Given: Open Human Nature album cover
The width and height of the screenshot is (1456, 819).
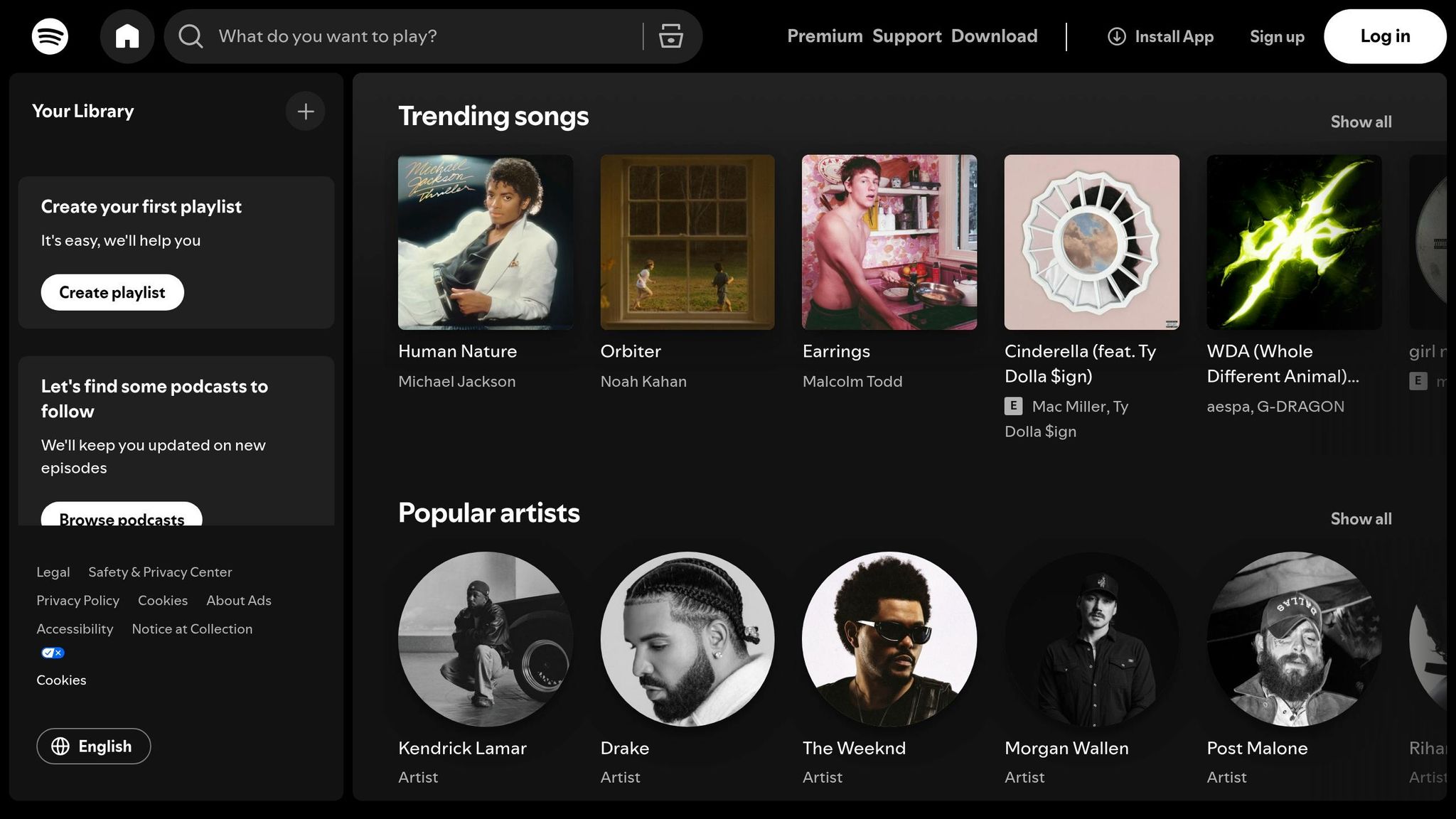Looking at the screenshot, I should (486, 242).
